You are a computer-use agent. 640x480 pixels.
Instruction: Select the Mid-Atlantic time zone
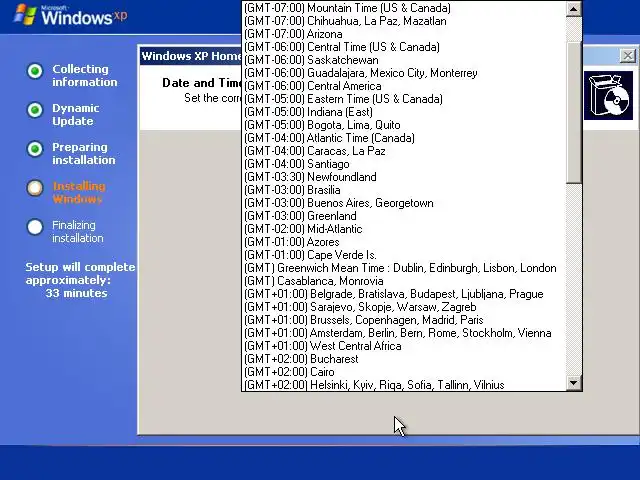[404, 229]
